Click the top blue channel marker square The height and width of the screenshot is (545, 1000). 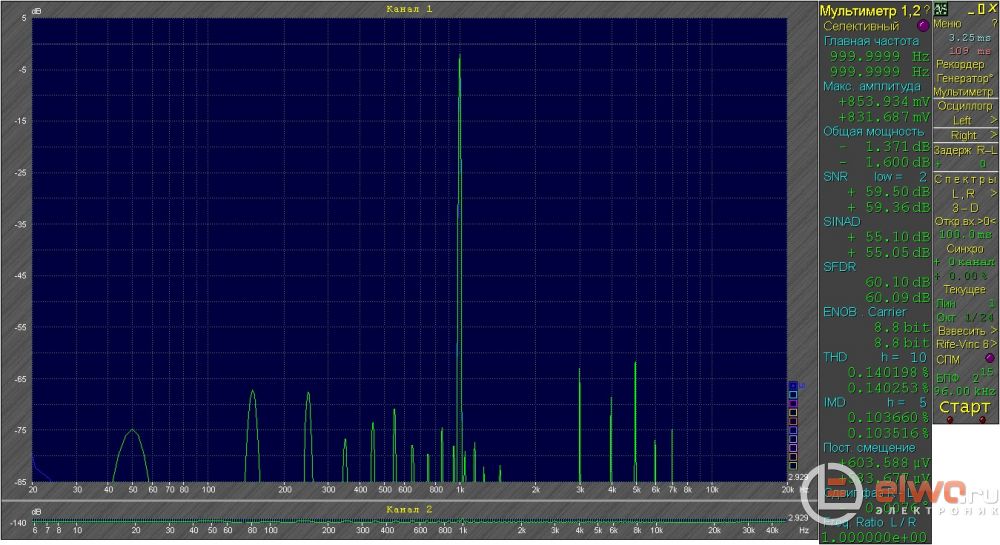point(793,385)
